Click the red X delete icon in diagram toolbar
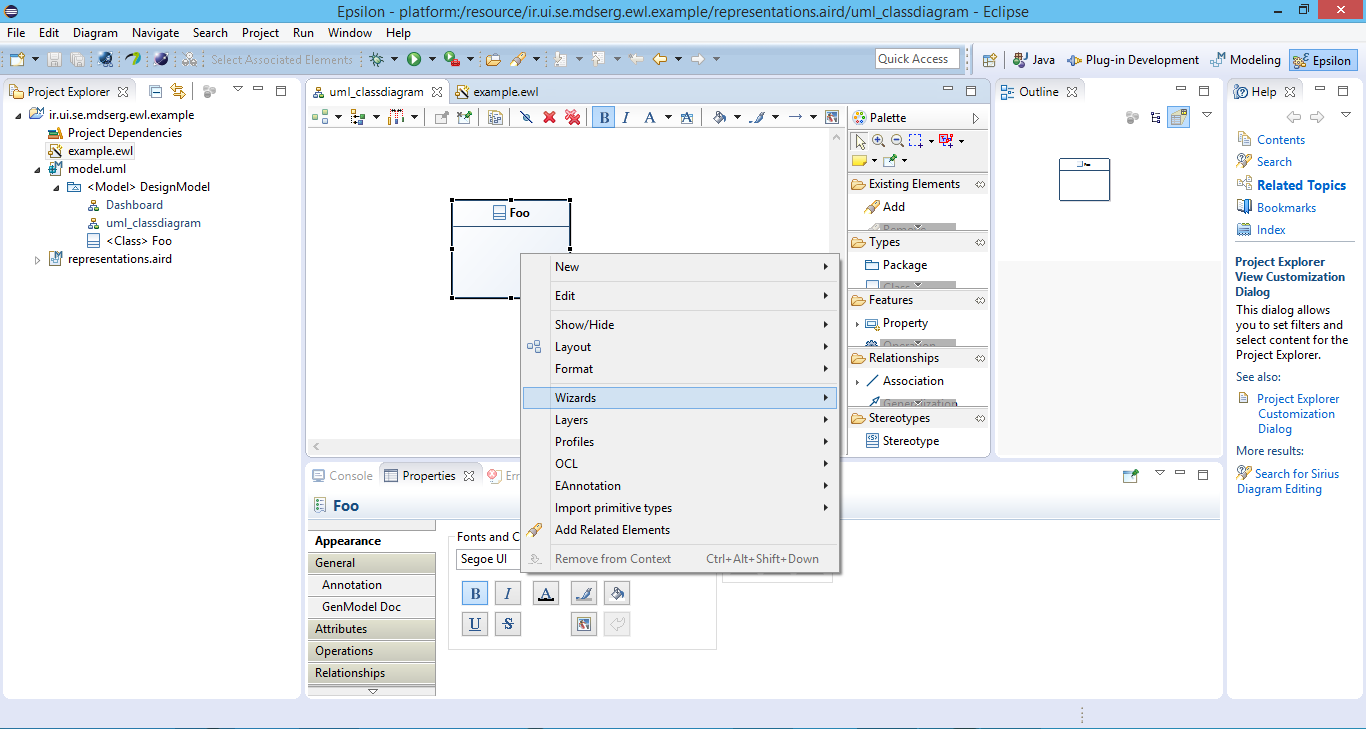Screen dimensions: 1366x729 [x=549, y=118]
